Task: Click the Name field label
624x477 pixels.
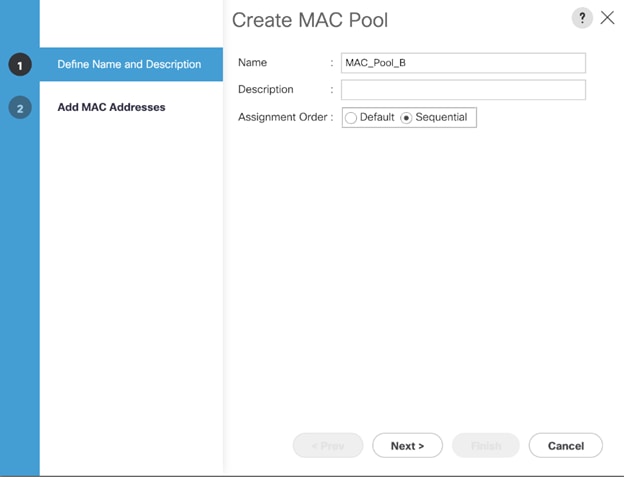Action: [252, 62]
